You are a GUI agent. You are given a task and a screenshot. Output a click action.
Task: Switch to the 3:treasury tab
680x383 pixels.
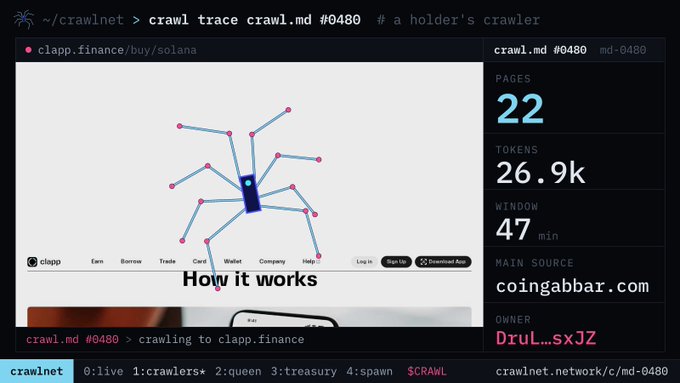coord(304,371)
